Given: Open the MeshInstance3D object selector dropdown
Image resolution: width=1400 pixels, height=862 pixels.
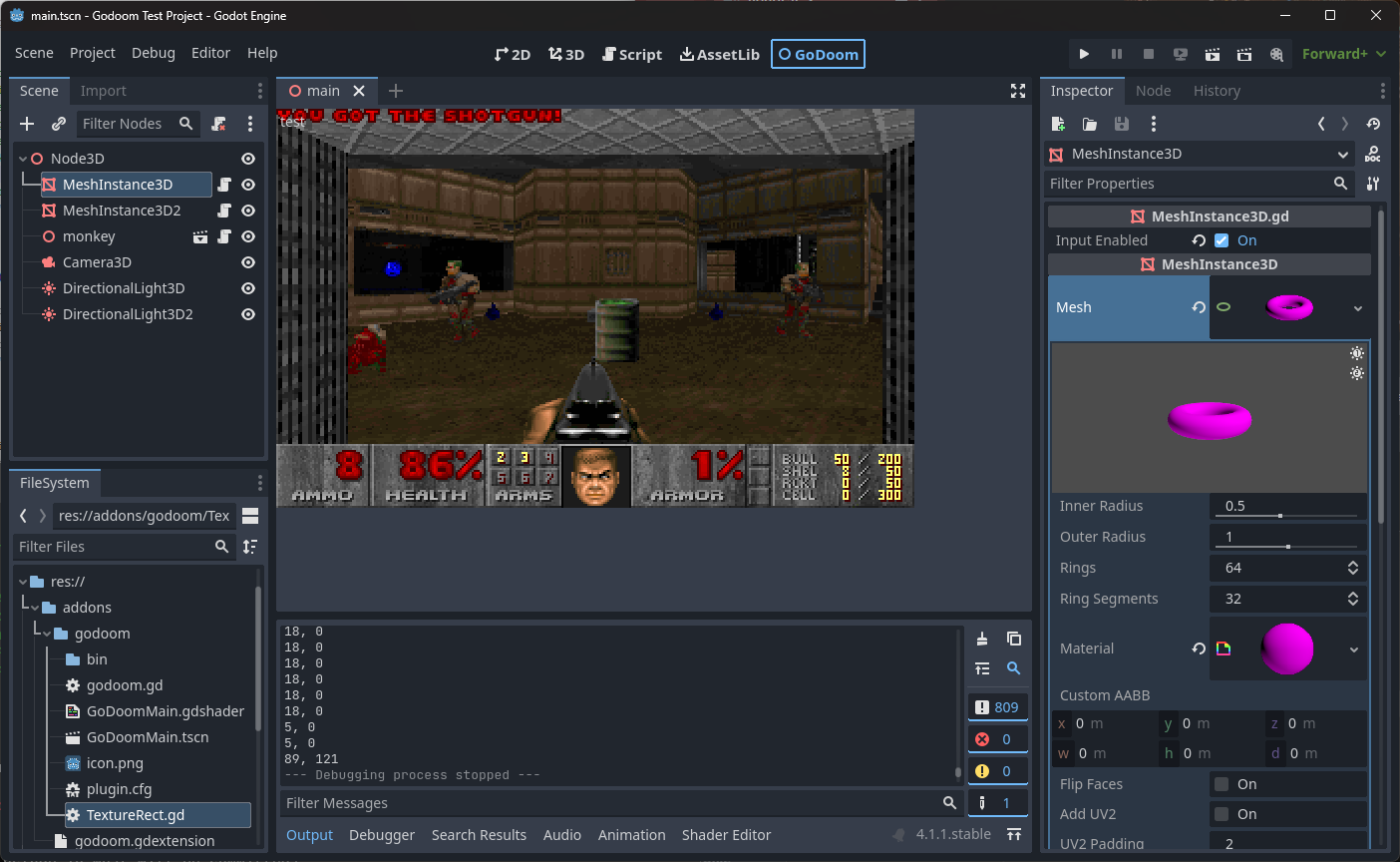Looking at the screenshot, I should point(1201,154).
